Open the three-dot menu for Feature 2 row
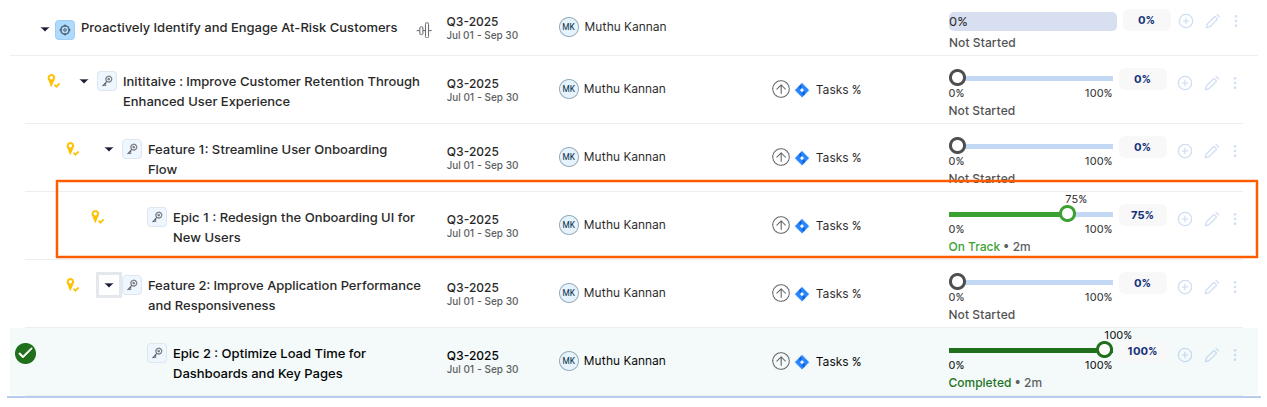The width and height of the screenshot is (1267, 407). point(1235,287)
